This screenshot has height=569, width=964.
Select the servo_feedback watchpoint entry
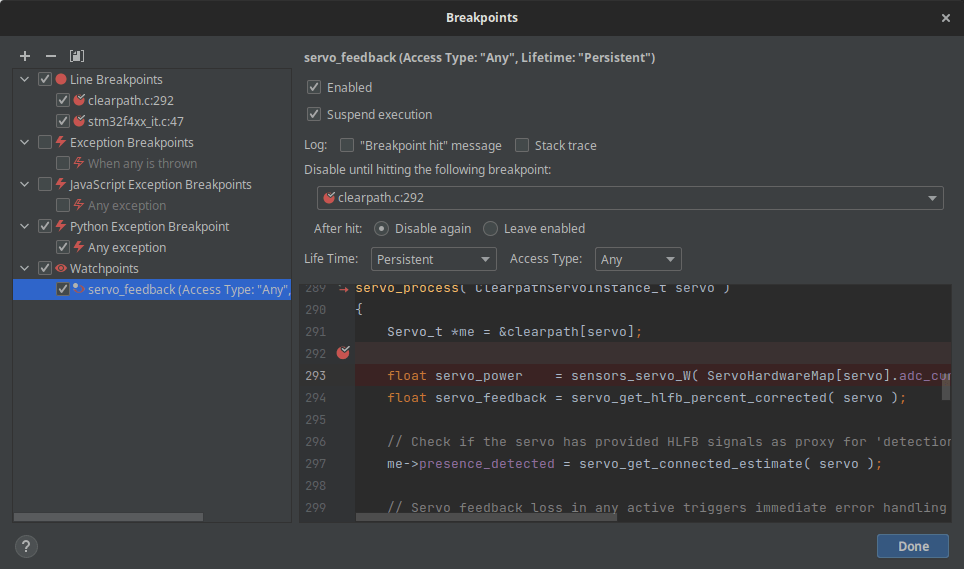pos(180,290)
